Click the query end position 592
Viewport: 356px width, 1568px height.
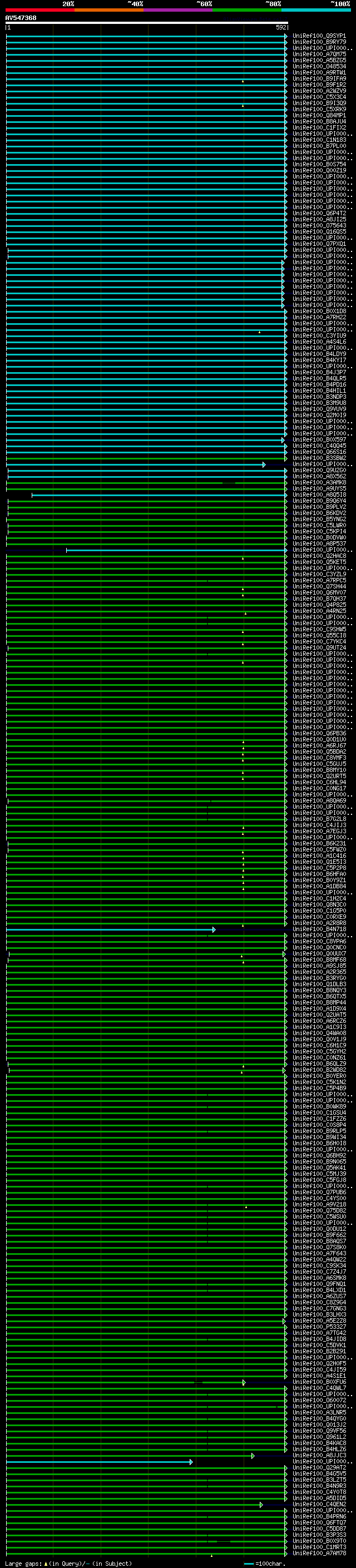280,27
